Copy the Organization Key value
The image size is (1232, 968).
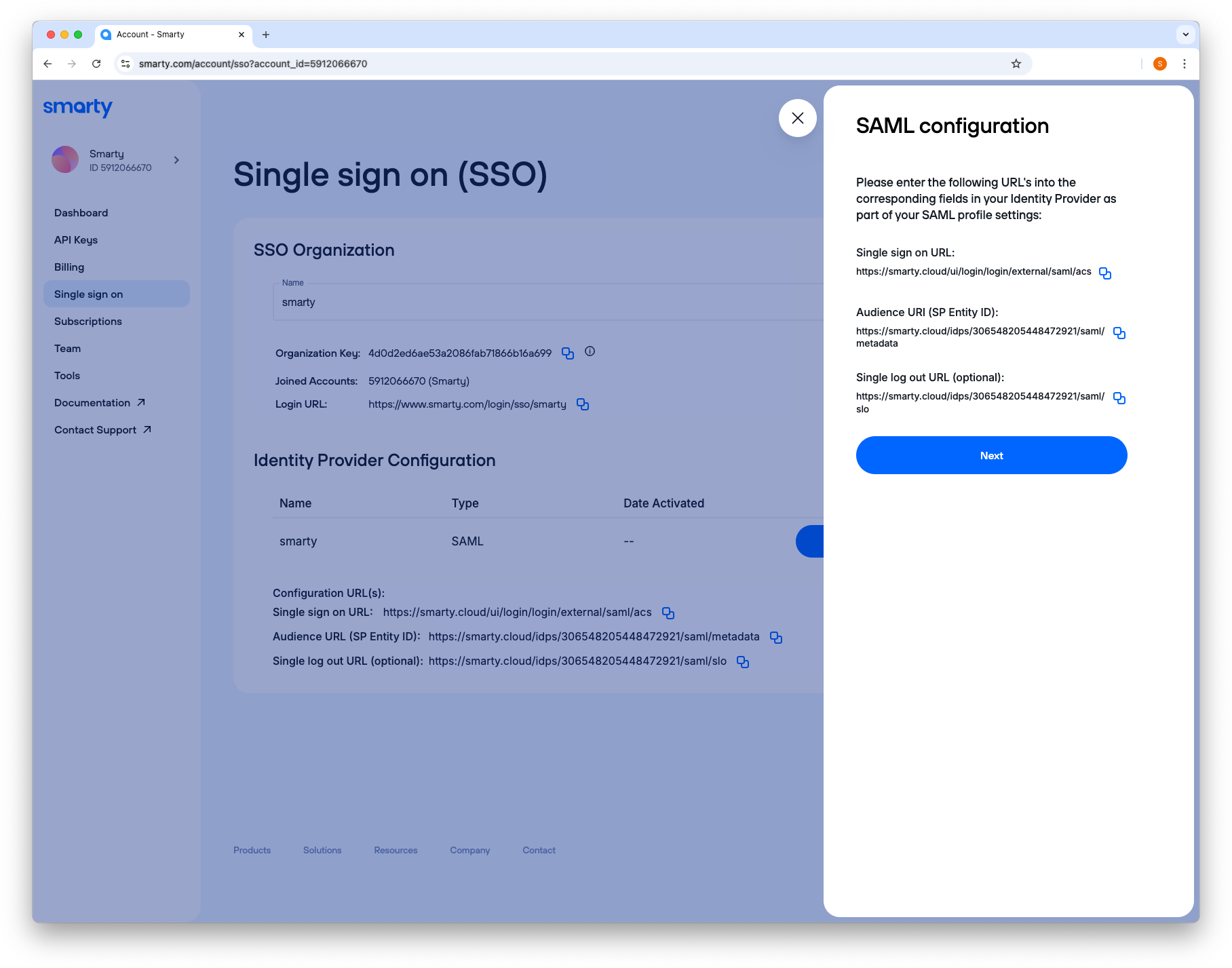[x=568, y=353]
